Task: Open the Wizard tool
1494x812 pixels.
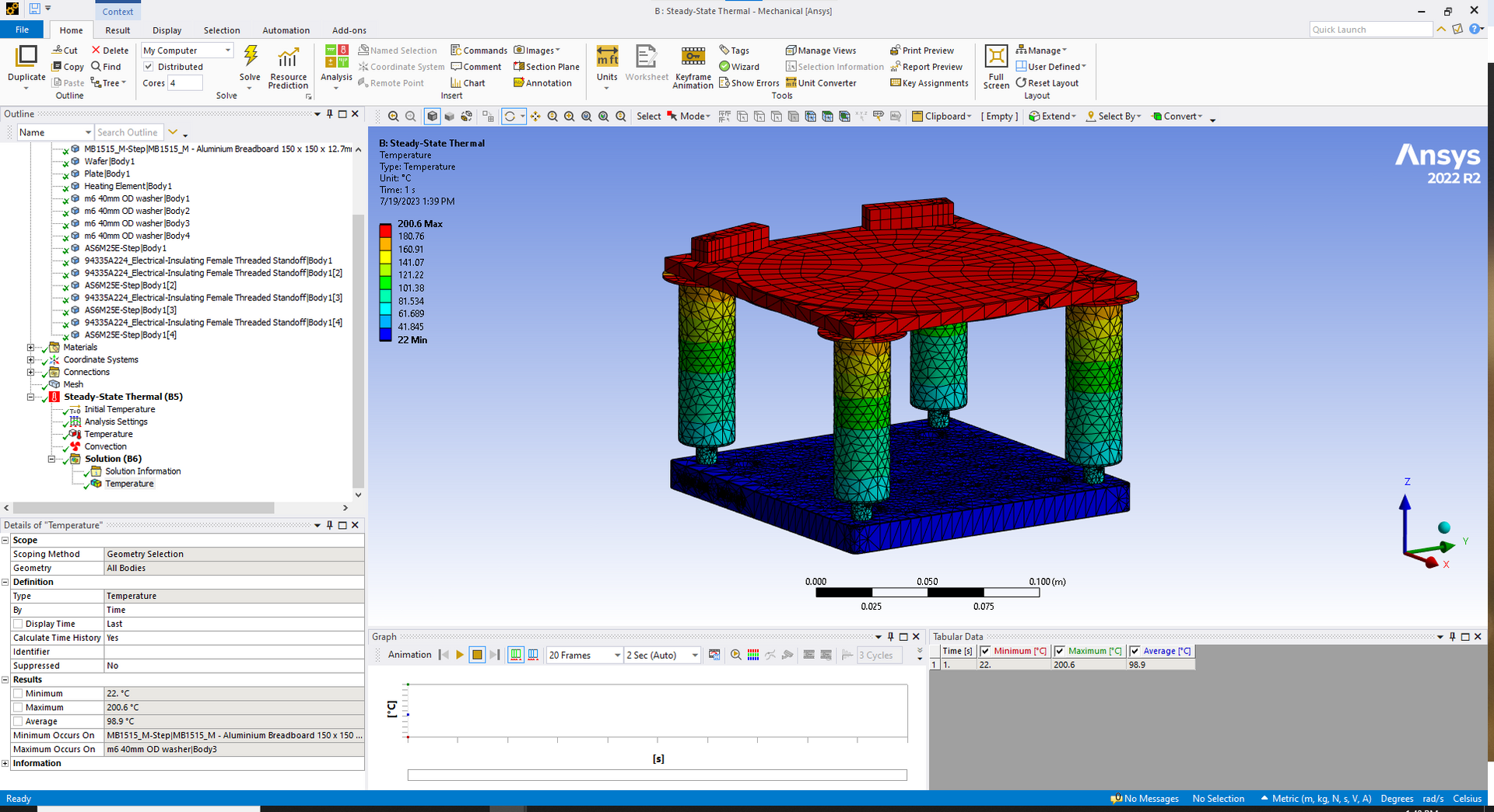Action: click(x=739, y=67)
